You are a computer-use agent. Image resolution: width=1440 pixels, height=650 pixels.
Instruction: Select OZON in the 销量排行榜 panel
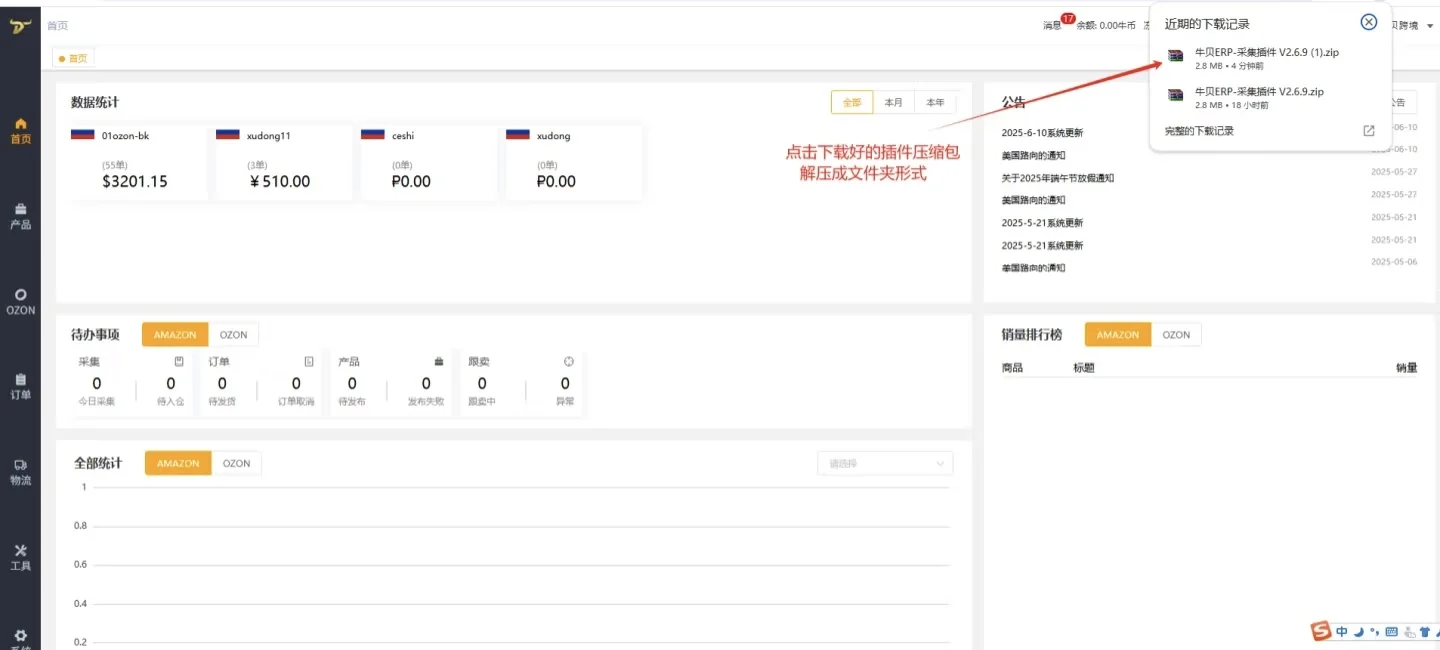point(1177,334)
